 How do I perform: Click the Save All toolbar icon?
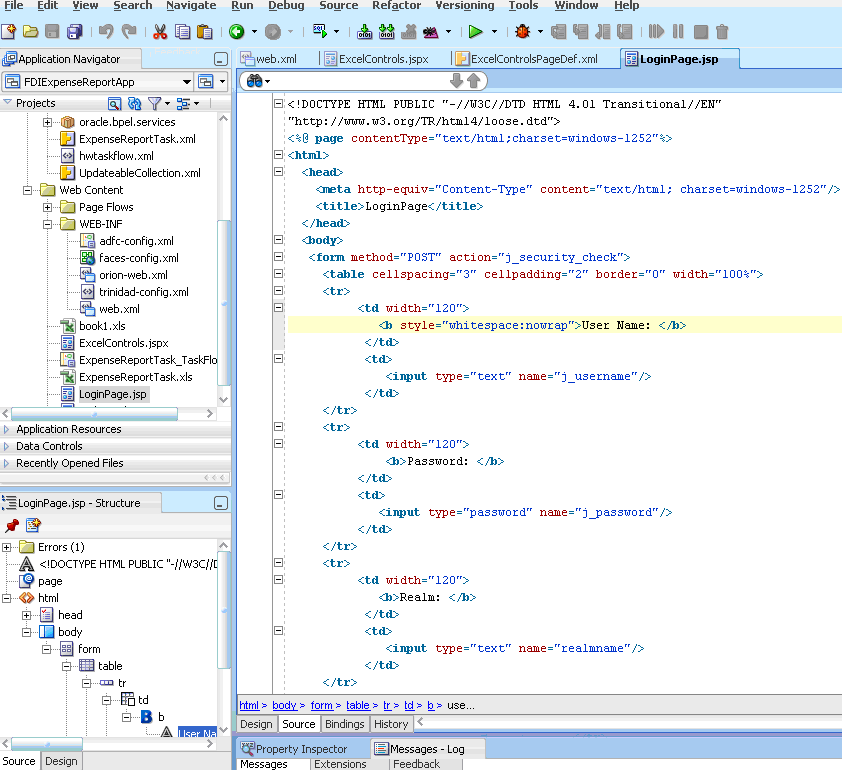[75, 32]
